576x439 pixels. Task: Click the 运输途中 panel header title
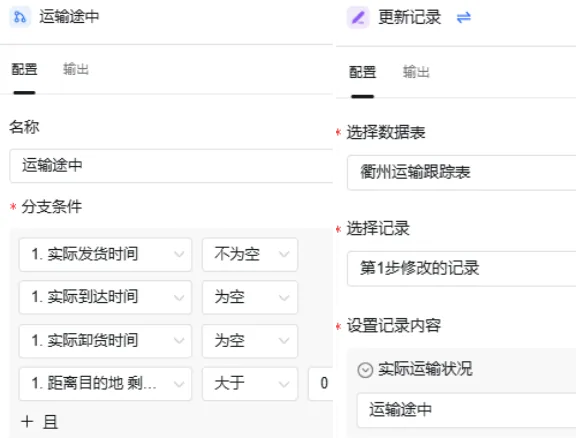point(69,17)
